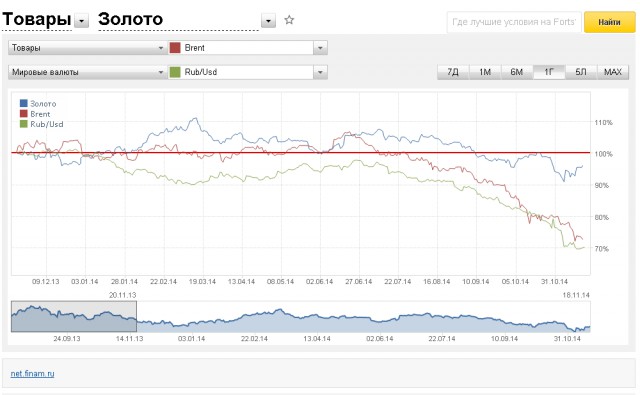Click the 20.11.13 range start date label
The image size is (640, 395).
point(123,295)
